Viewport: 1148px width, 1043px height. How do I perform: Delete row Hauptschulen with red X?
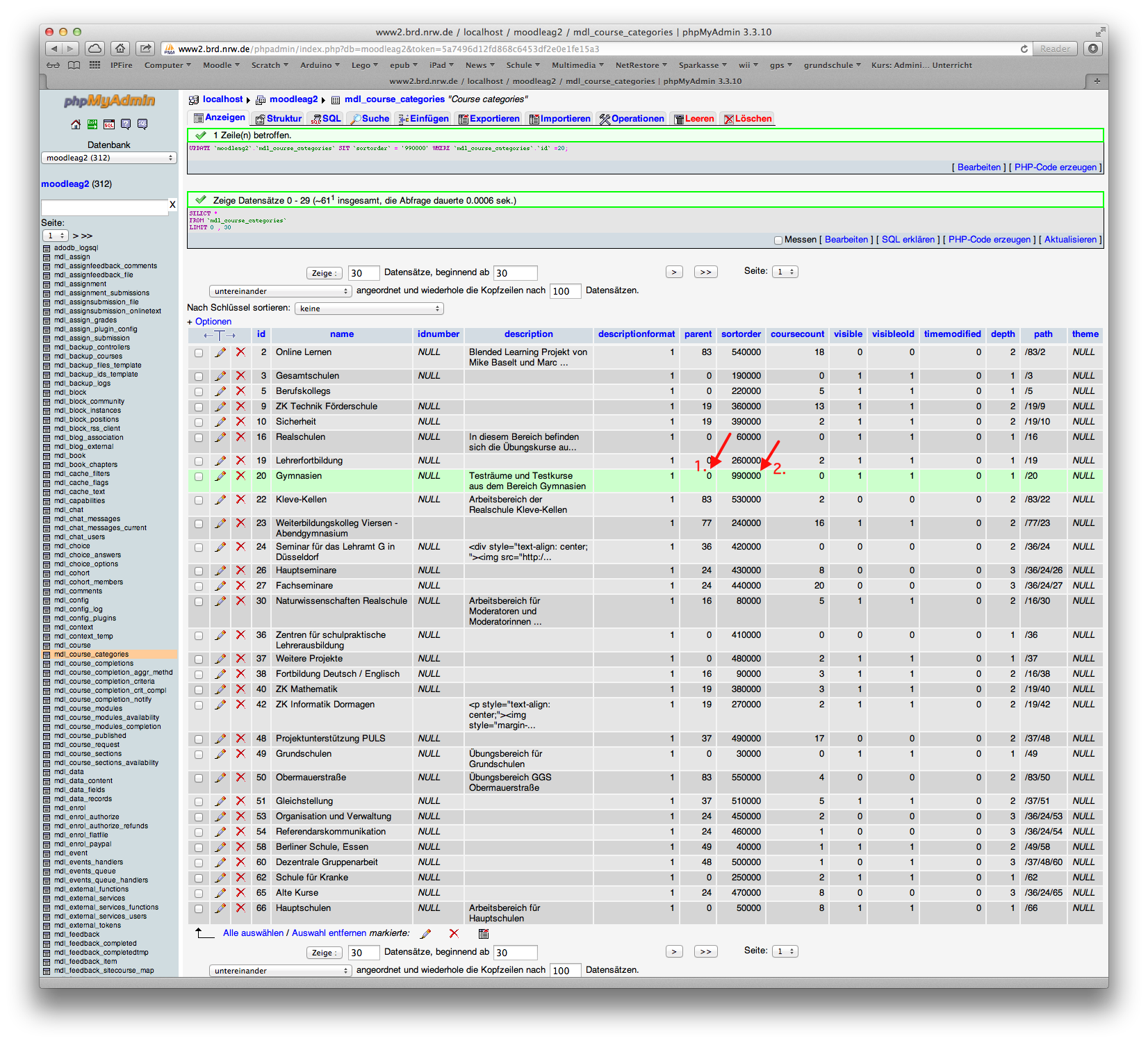click(240, 908)
